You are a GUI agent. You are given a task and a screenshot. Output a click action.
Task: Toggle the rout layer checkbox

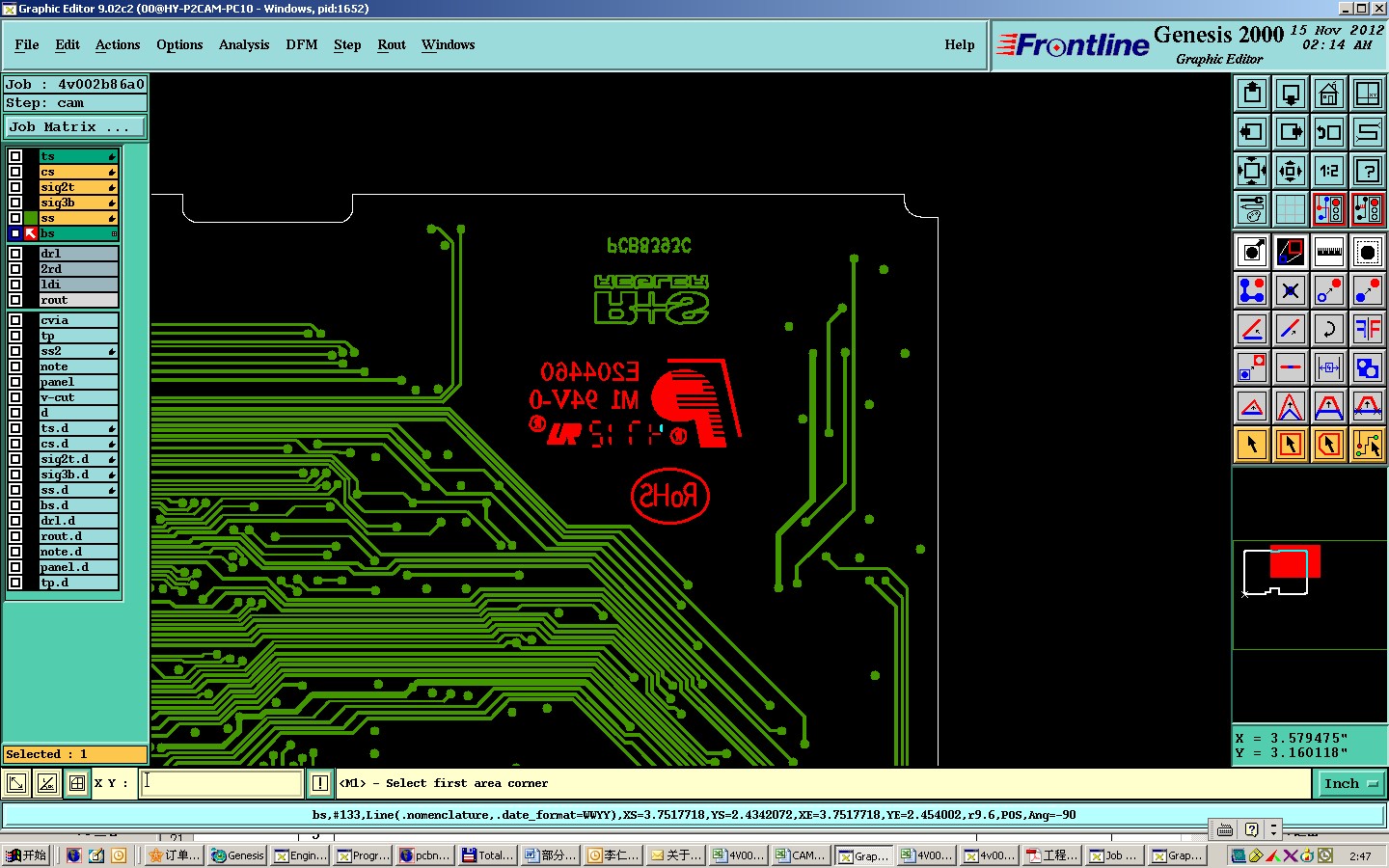(x=15, y=300)
